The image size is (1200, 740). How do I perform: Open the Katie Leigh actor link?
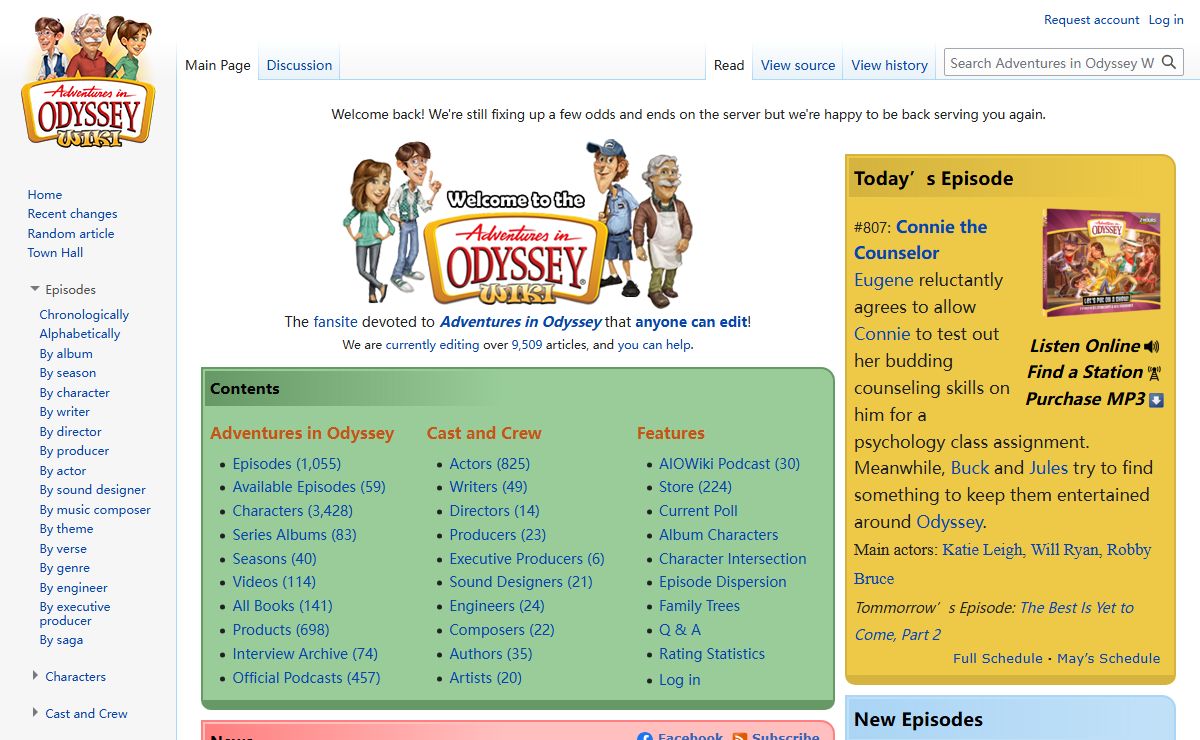983,550
